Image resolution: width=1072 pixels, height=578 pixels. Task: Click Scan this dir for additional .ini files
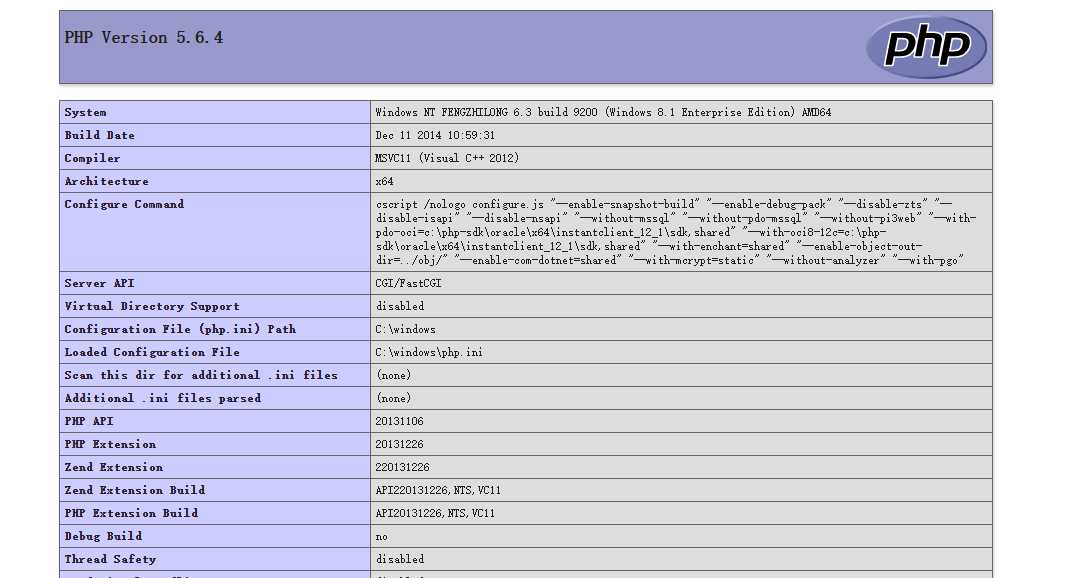click(201, 375)
